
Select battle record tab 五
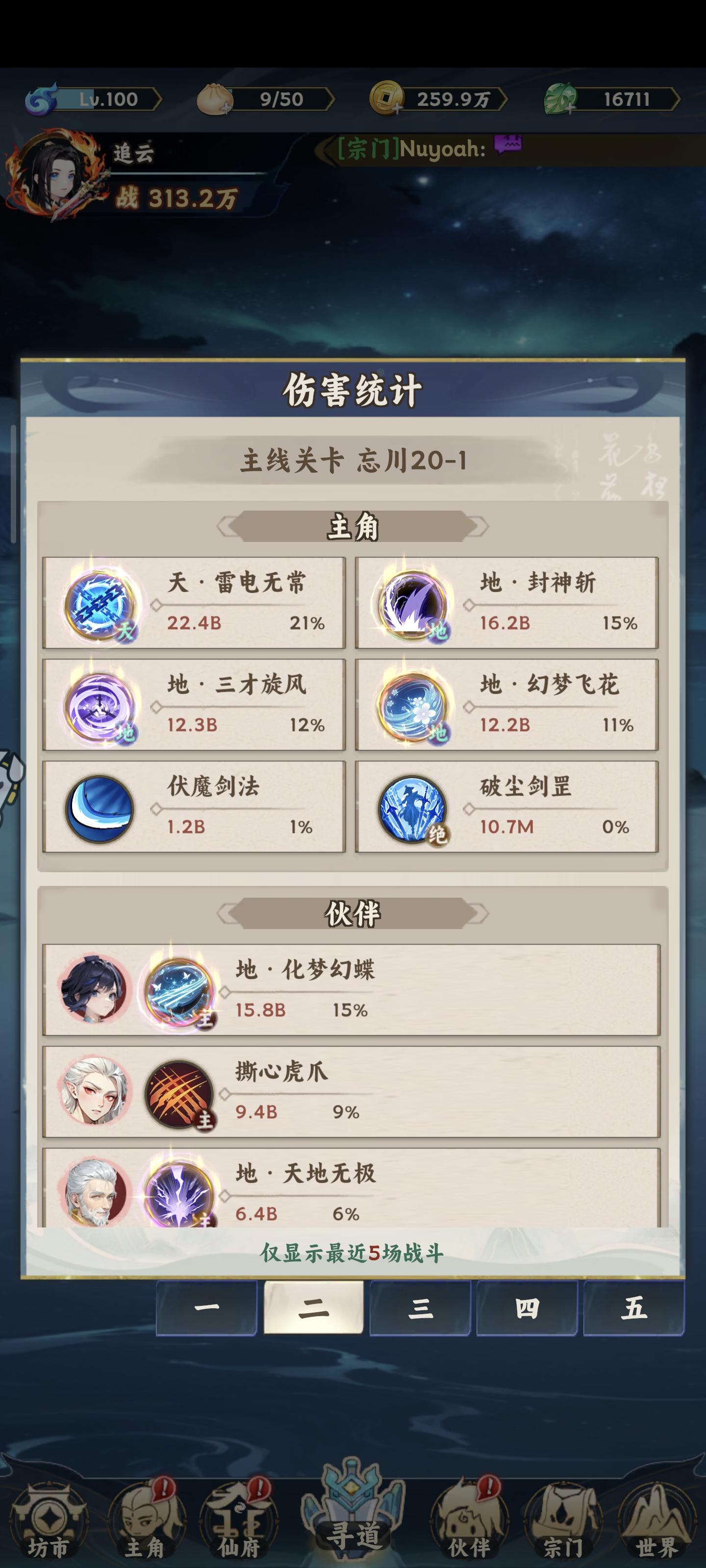click(633, 1307)
